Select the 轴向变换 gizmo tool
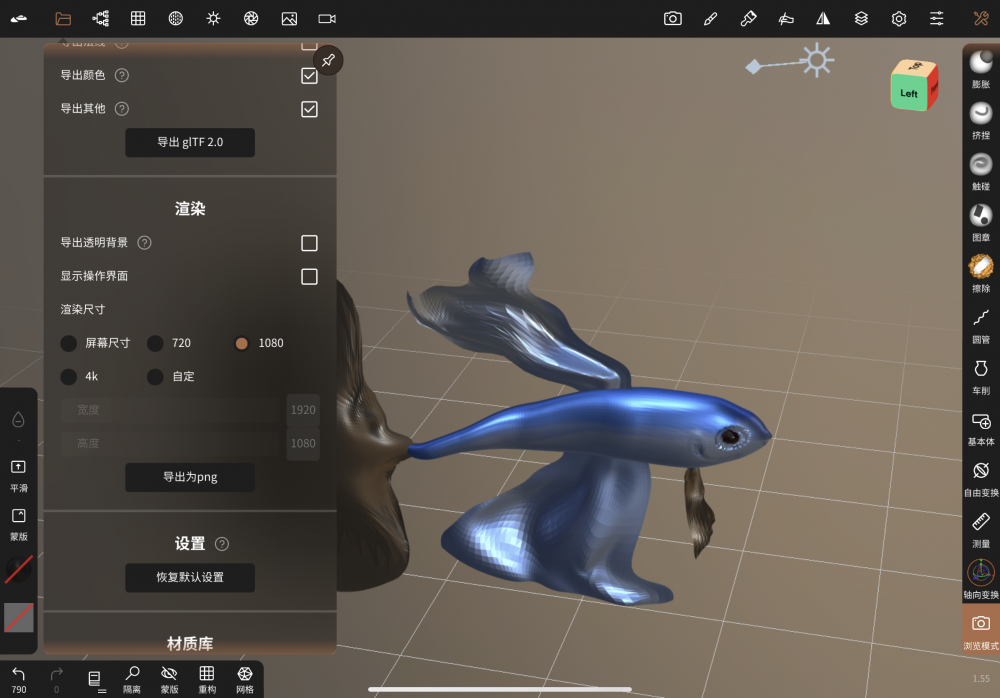 981,576
